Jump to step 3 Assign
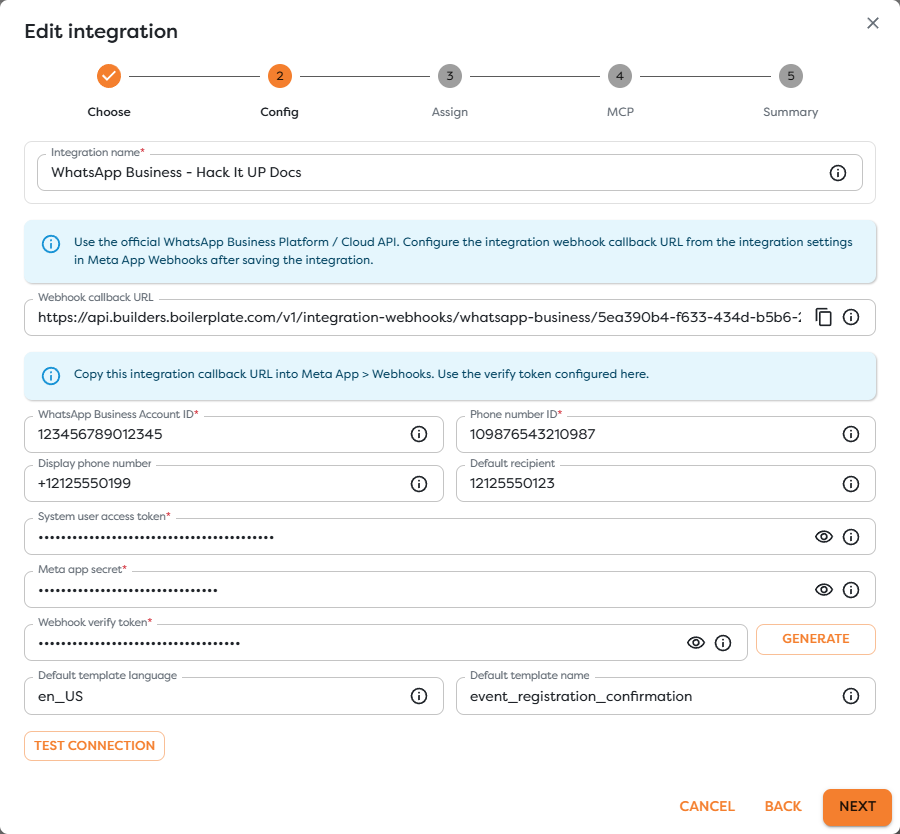900x834 pixels. (450, 76)
